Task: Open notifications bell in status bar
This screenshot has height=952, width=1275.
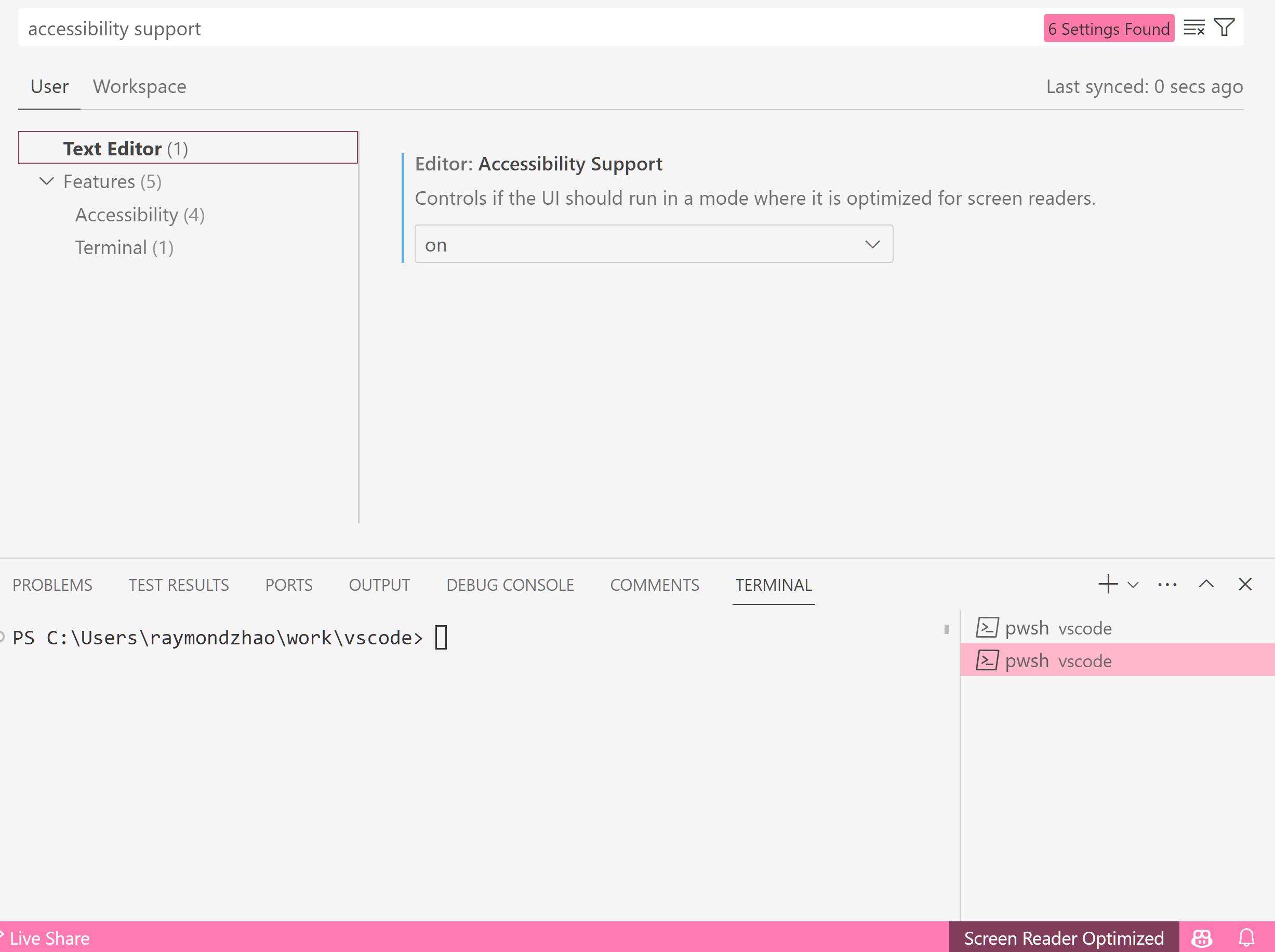Action: tap(1246, 938)
